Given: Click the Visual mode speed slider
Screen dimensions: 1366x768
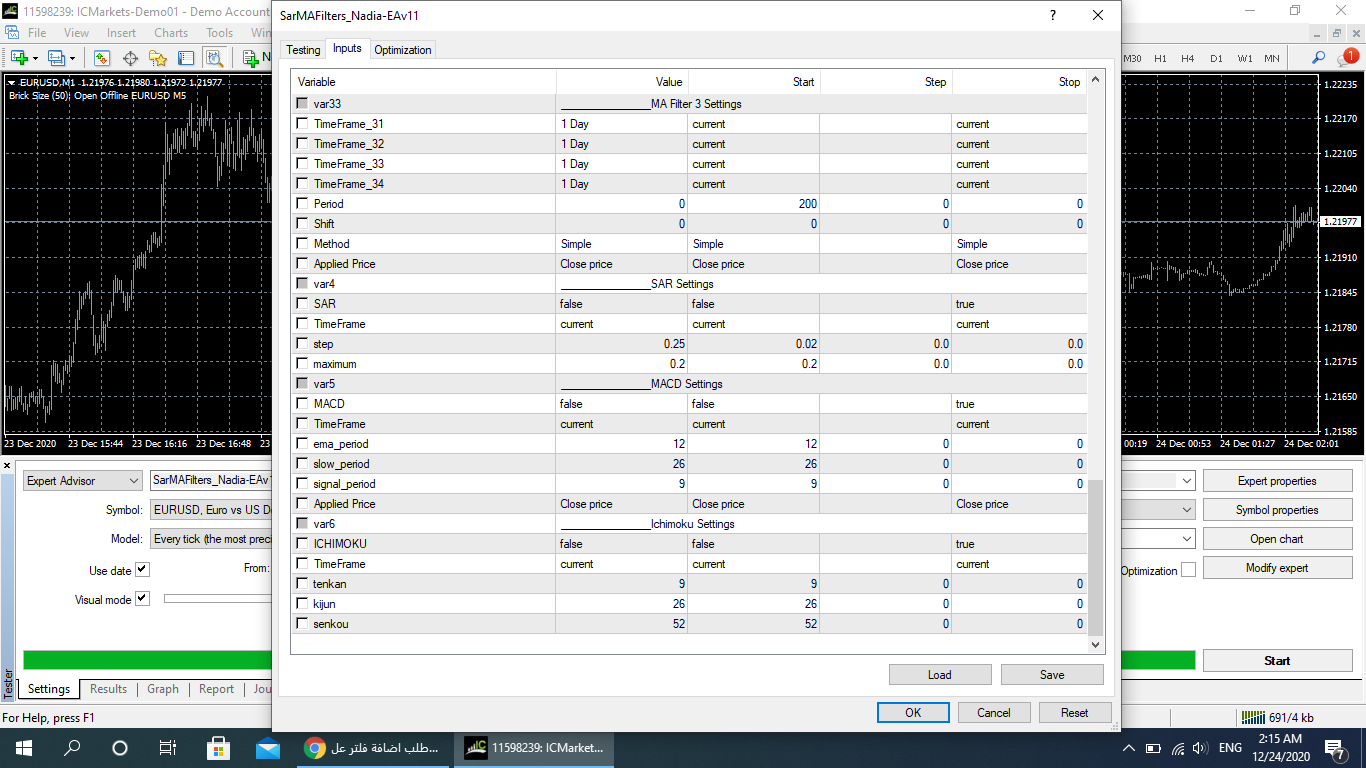Looking at the screenshot, I should 217,599.
